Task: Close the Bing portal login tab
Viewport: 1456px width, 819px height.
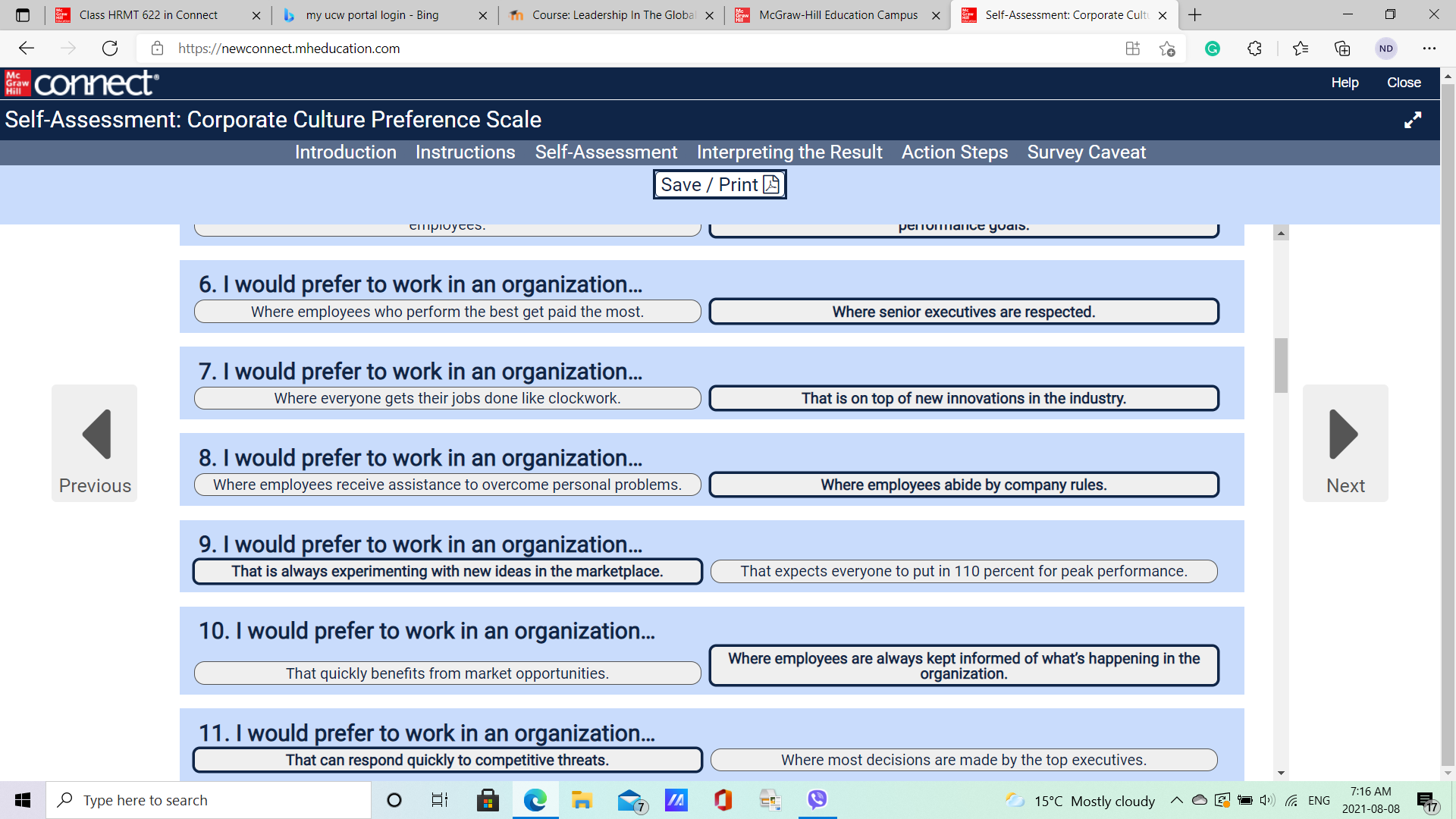Action: pos(483,15)
